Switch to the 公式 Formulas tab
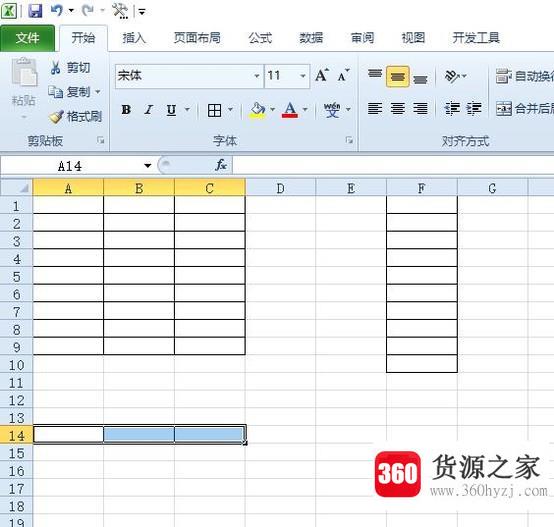Screen dimensions: 554x527 tap(260, 38)
